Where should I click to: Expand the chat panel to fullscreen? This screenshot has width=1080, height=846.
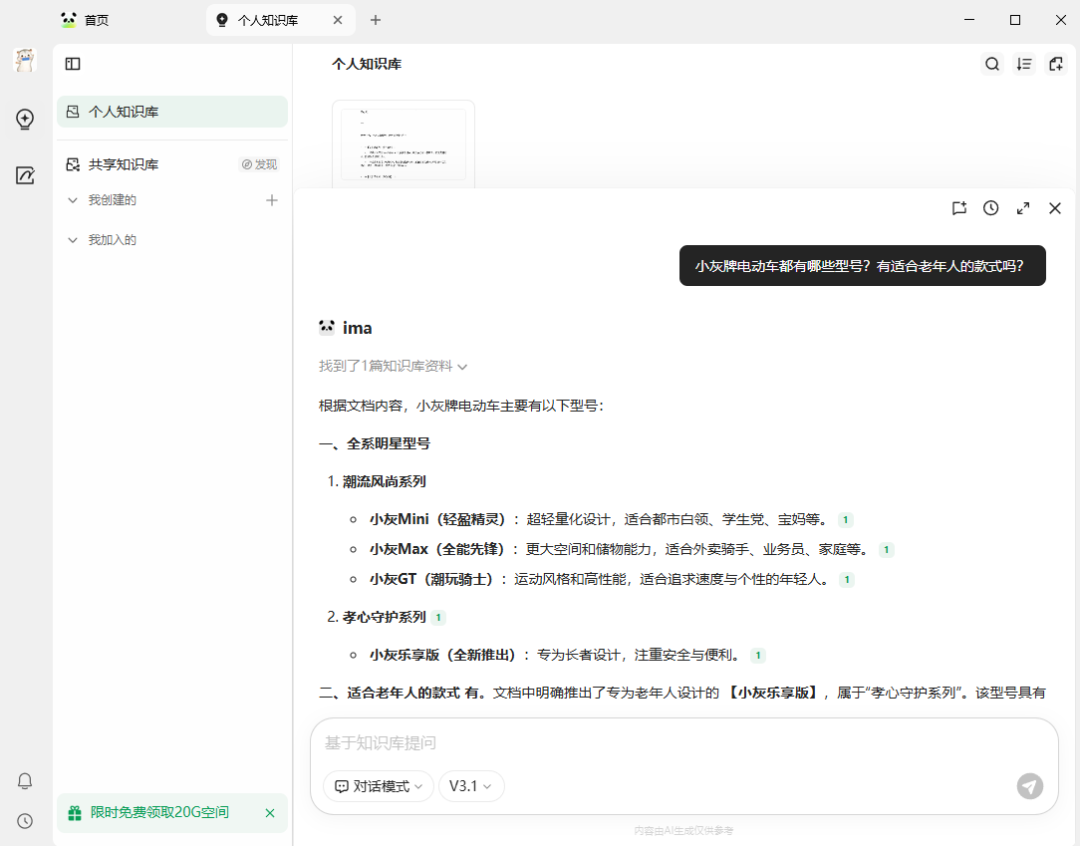pos(1023,208)
